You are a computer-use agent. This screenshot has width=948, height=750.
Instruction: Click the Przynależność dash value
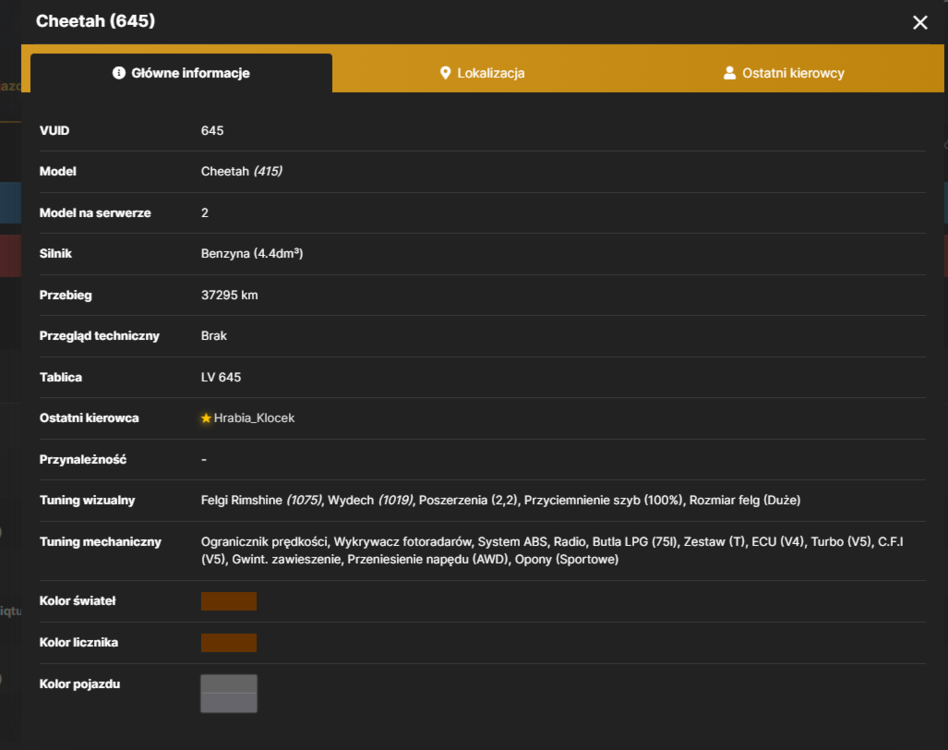coord(204,459)
